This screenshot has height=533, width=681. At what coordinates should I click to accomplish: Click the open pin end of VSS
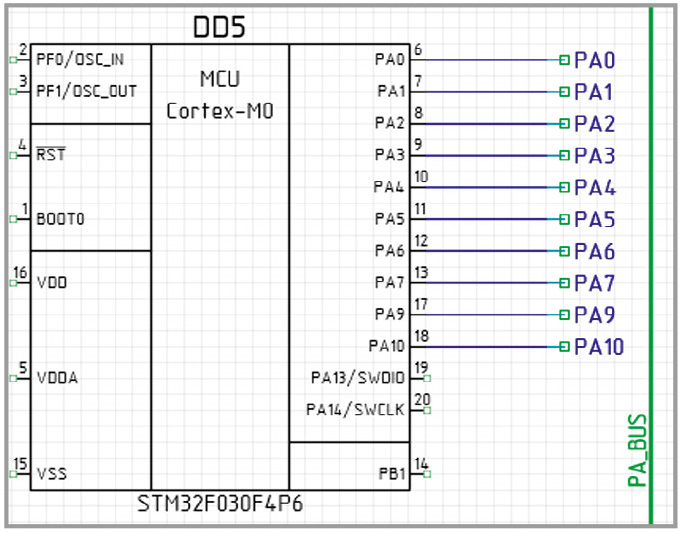point(13,474)
